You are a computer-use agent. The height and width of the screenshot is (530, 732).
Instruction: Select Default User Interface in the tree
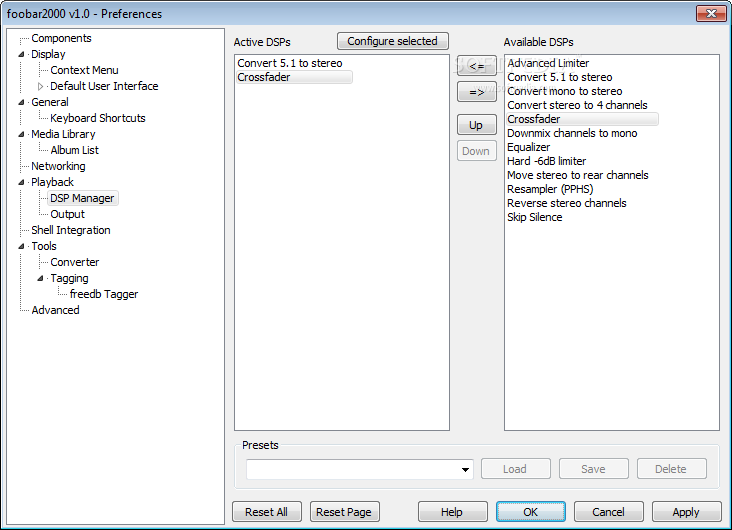click(x=104, y=86)
